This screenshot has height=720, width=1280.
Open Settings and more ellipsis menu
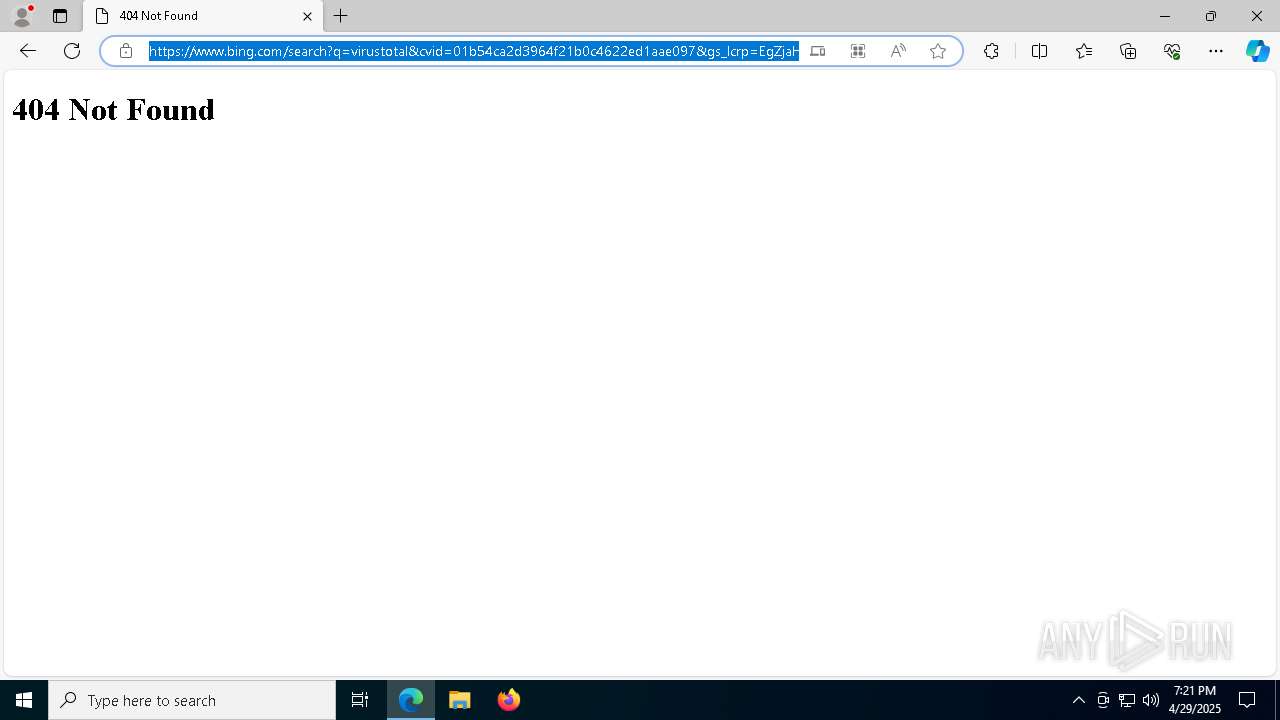(x=1216, y=51)
